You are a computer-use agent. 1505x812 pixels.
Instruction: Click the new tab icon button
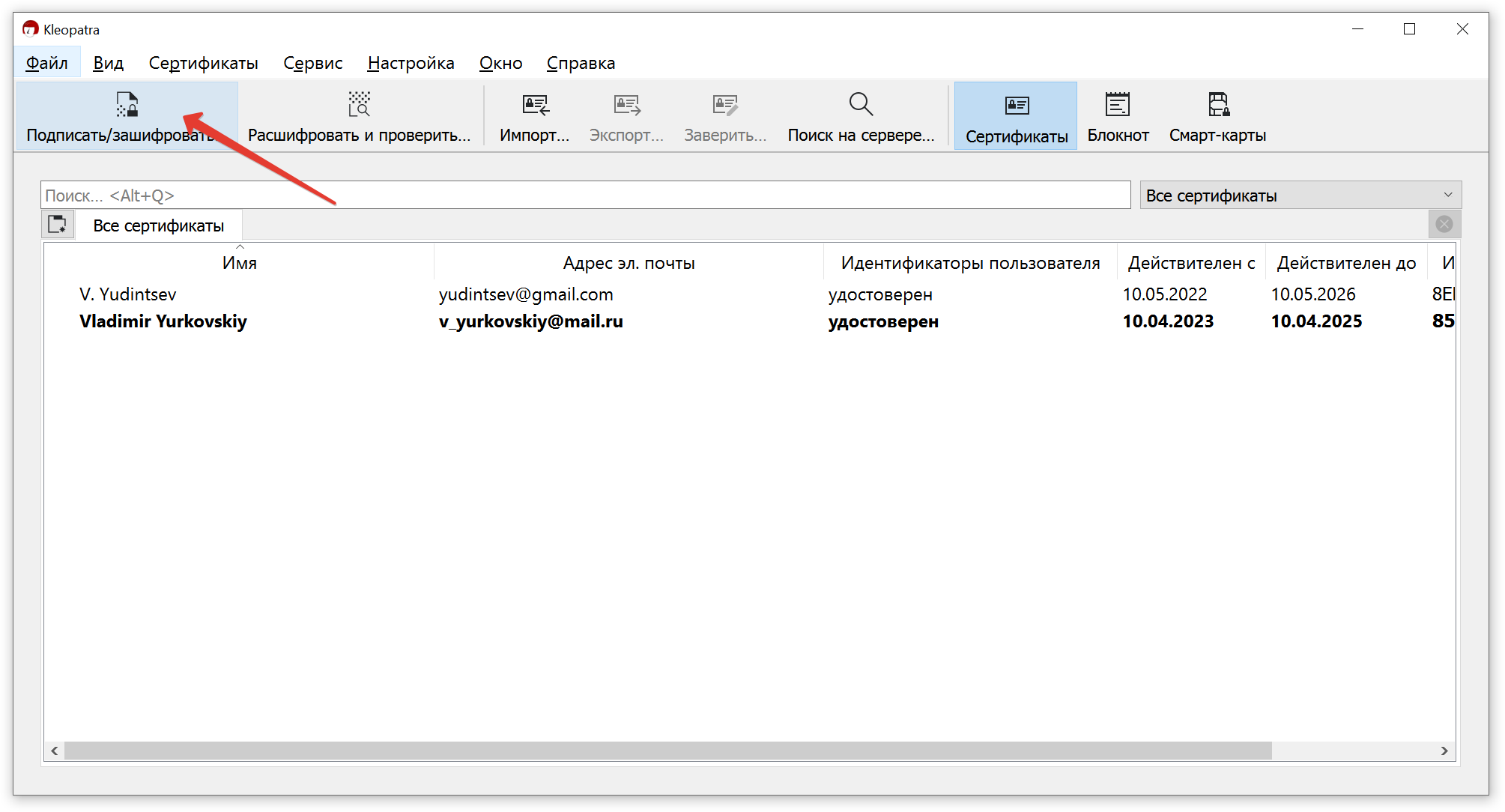pyautogui.click(x=58, y=224)
